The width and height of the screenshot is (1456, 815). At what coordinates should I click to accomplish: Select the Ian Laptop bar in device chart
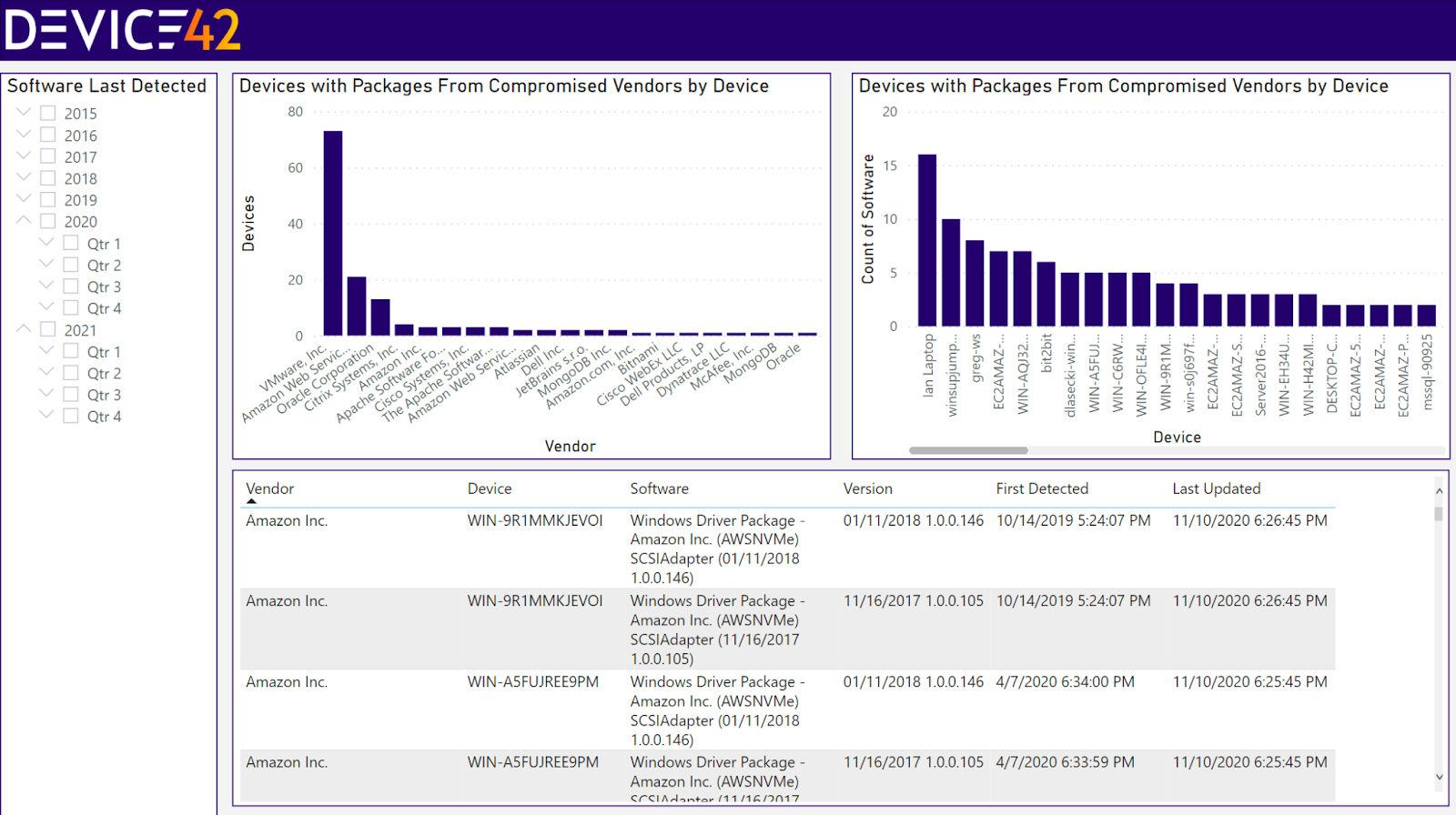pyautogui.click(x=927, y=240)
